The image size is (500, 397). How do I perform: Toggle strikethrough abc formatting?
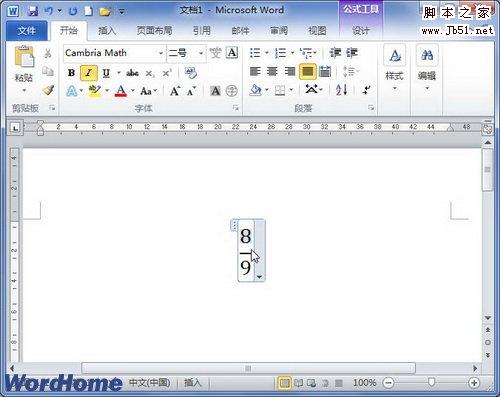[x=132, y=73]
